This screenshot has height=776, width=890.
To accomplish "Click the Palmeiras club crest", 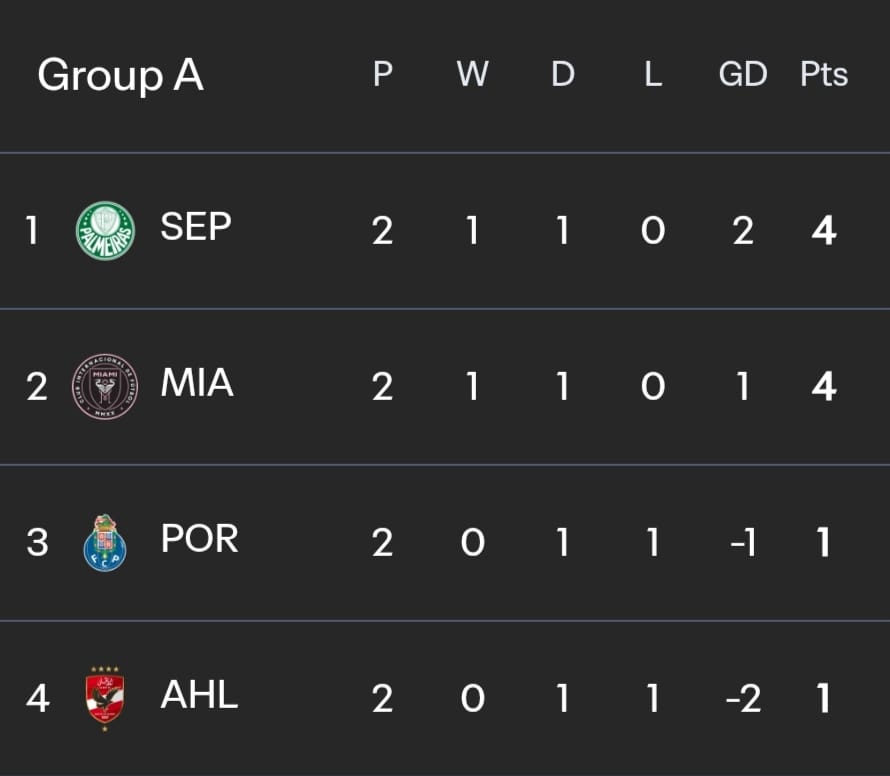I will [x=106, y=231].
